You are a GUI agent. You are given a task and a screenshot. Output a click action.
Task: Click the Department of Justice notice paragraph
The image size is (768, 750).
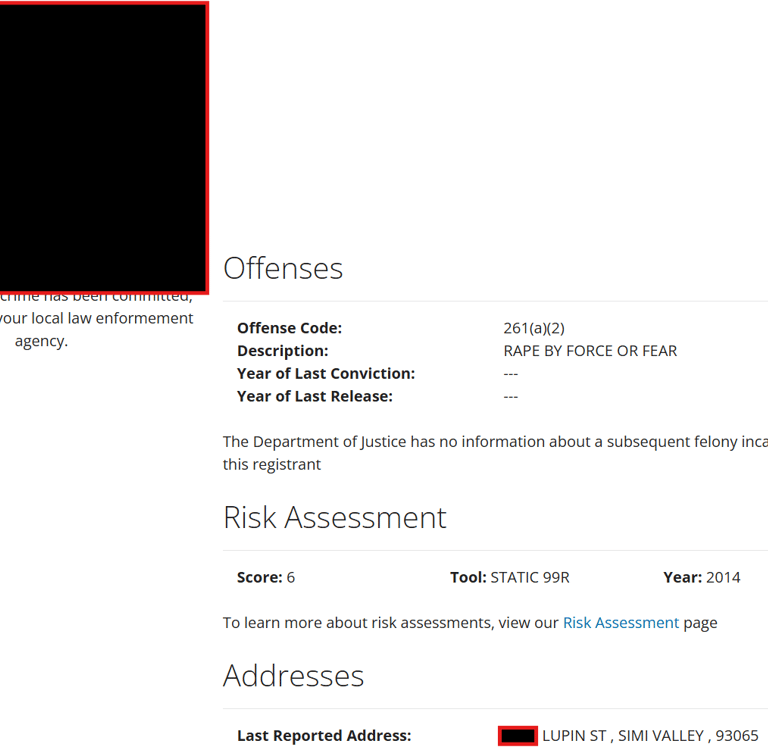coord(495,453)
